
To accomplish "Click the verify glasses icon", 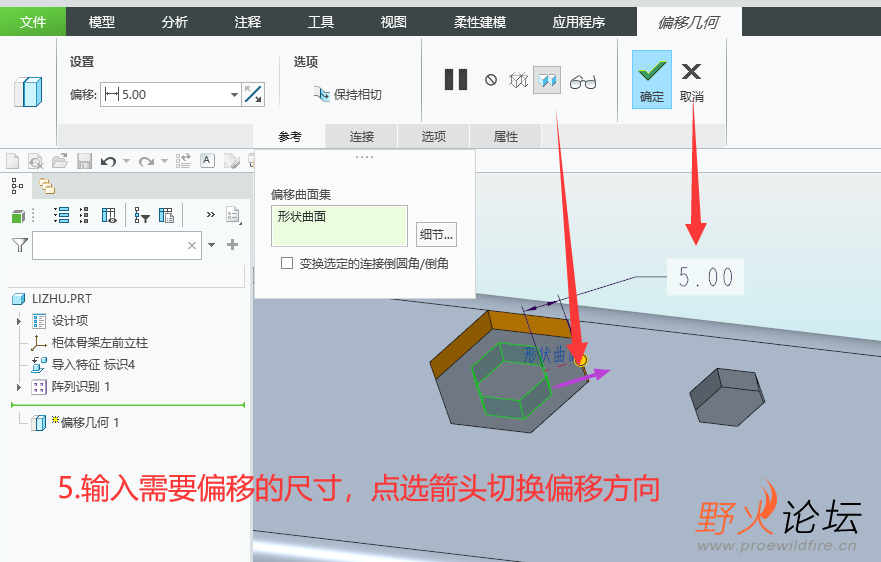I will (x=583, y=81).
